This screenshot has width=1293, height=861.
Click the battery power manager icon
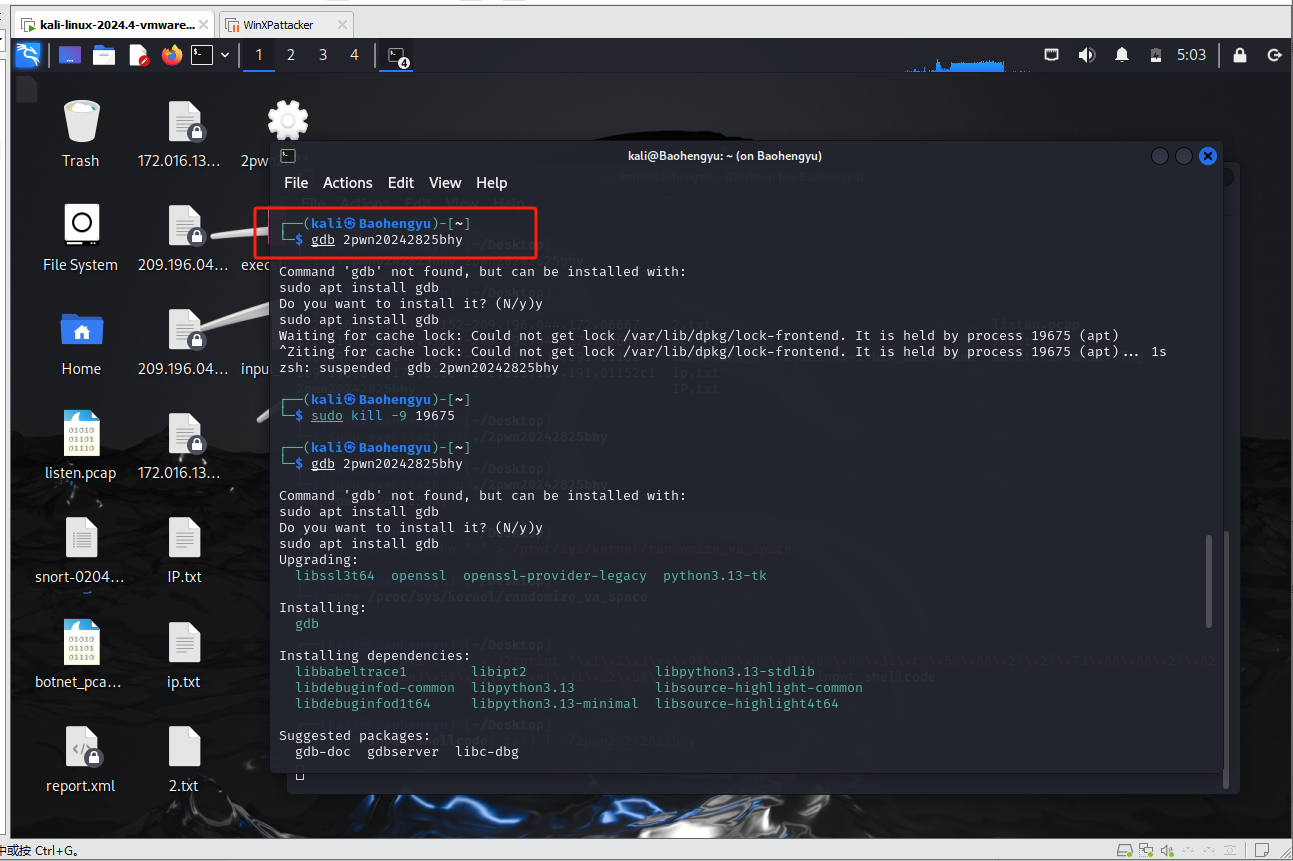[1155, 55]
